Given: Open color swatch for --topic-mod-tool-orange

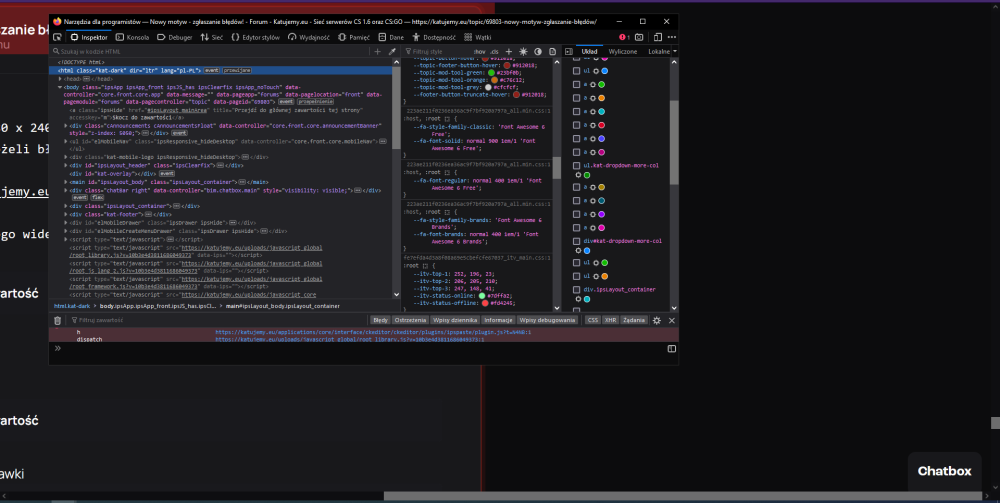Looking at the screenshot, I should click(x=495, y=80).
